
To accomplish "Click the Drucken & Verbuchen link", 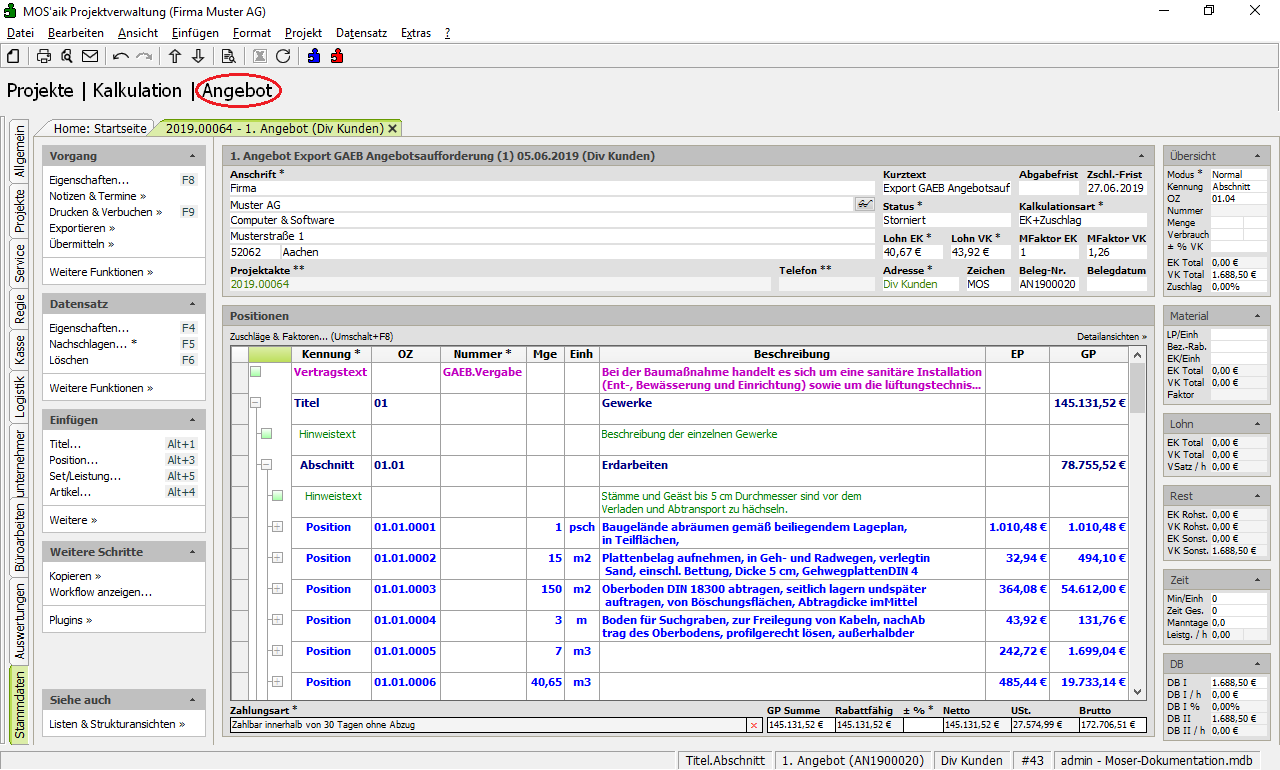I will point(103,212).
